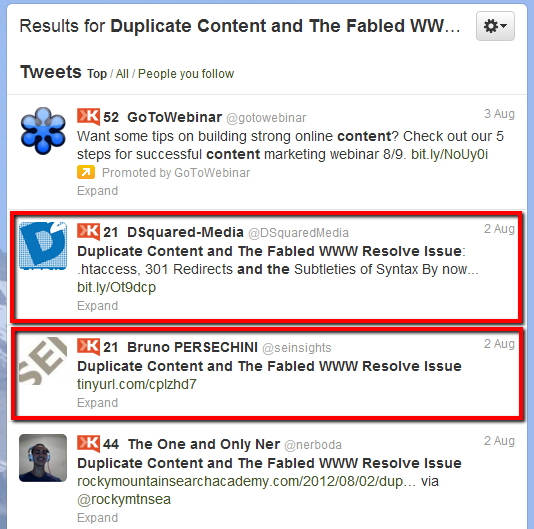This screenshot has height=529, width=534.
Task: Click the orange Promoted arrow icon
Action: click(86, 172)
